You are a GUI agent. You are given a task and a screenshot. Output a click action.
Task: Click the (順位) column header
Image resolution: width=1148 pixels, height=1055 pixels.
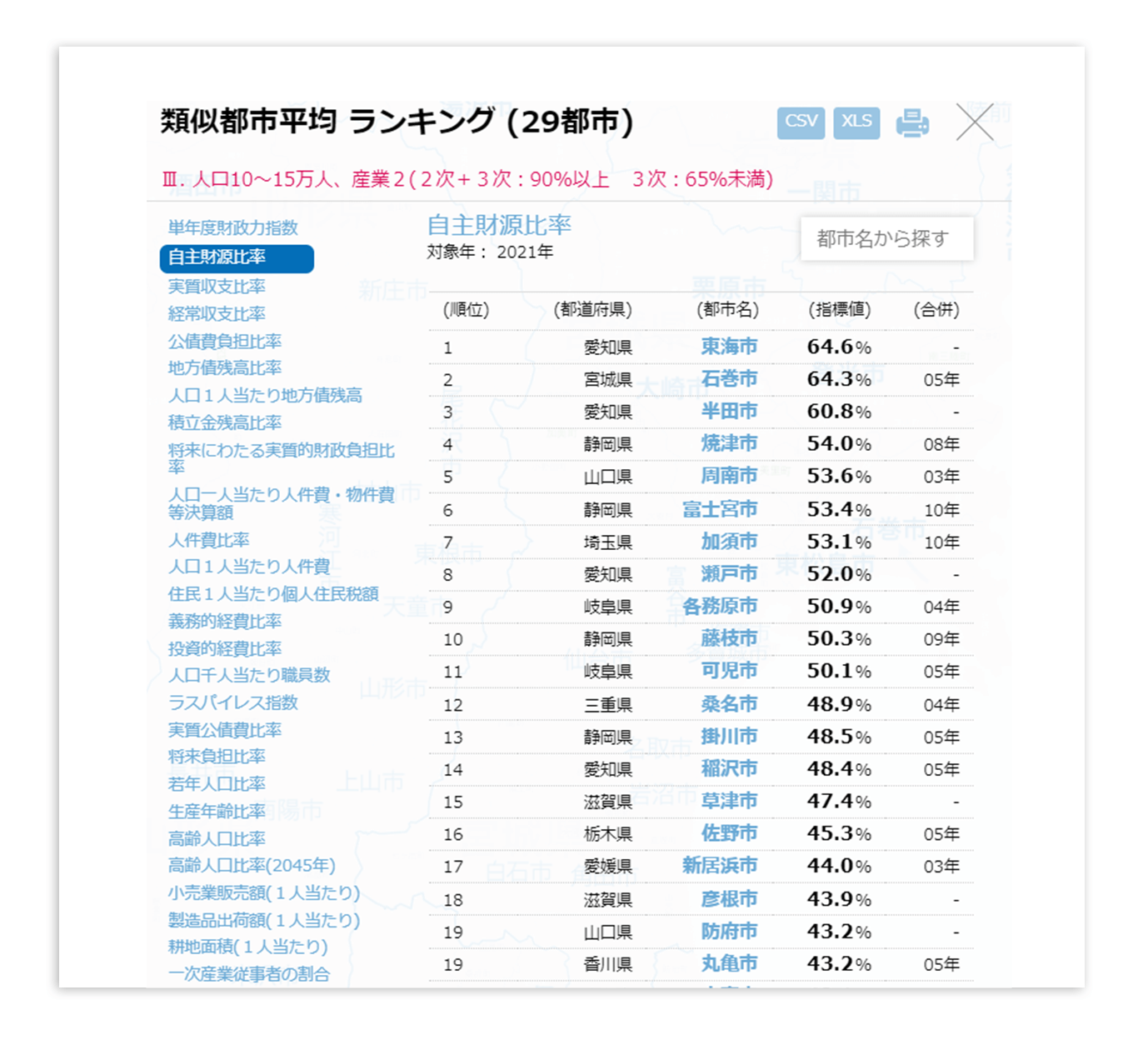click(x=466, y=310)
